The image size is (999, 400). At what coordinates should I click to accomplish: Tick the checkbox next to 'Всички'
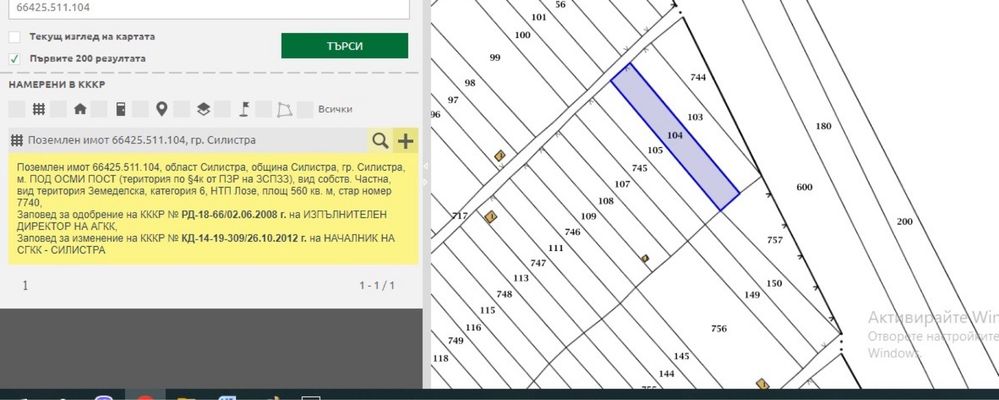tap(305, 109)
